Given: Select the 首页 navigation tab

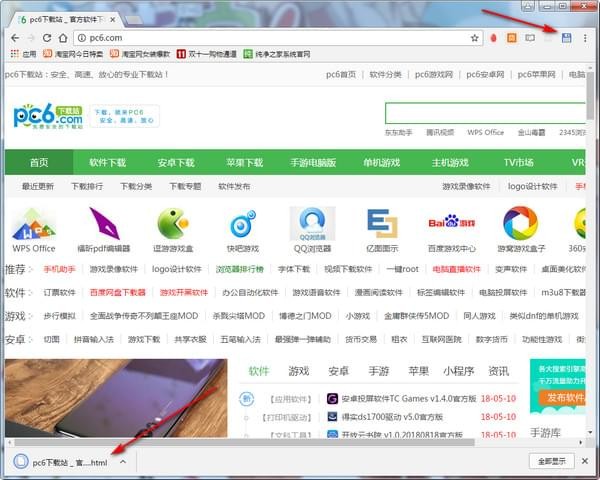Looking at the screenshot, I should click(x=39, y=162).
